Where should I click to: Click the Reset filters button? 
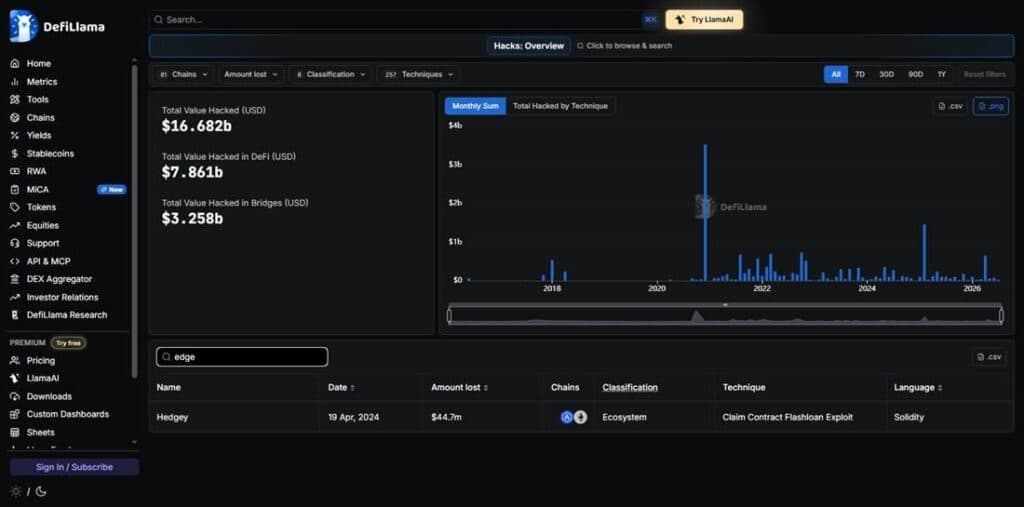tap(984, 74)
